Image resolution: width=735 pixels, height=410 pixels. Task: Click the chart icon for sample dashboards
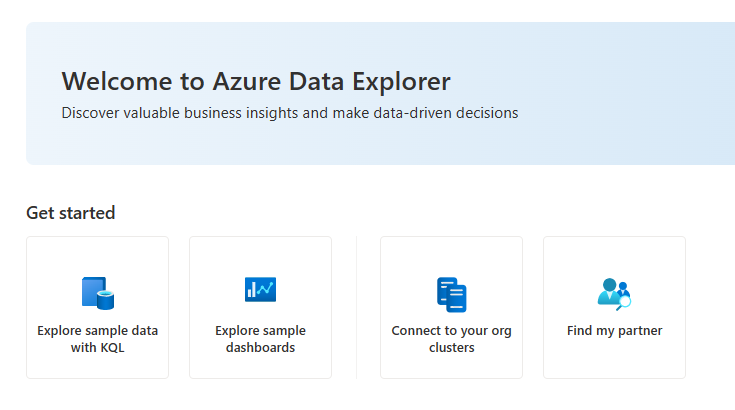point(261,290)
